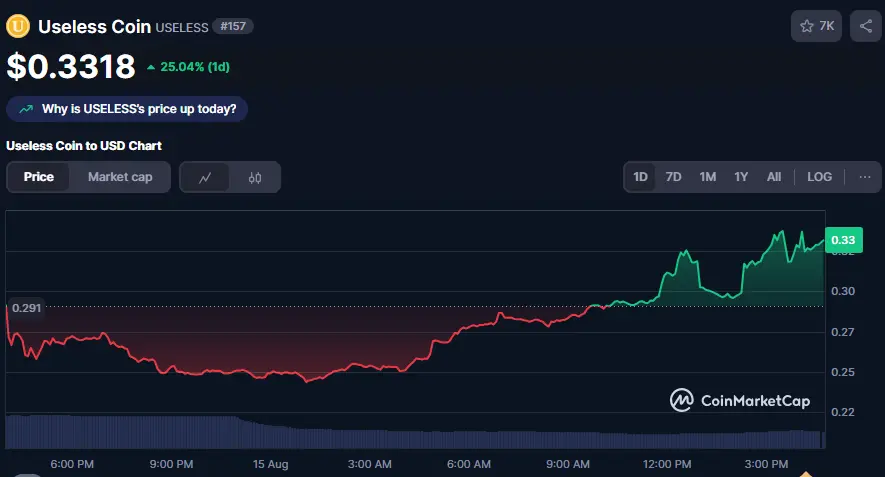
Task: Set chart range to 1Y
Action: click(x=741, y=177)
